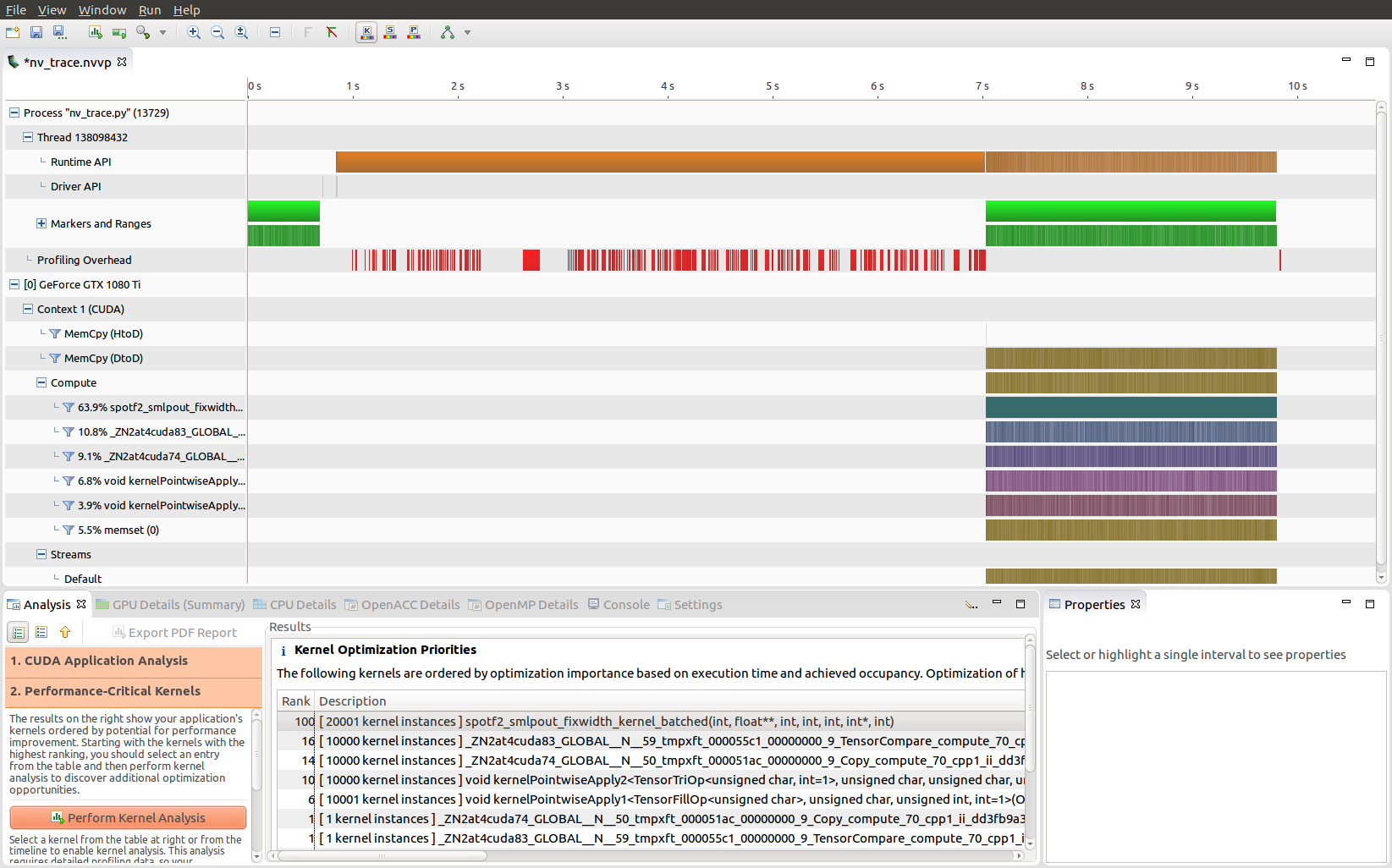Collapse the Thread 138098432 node
1392x868 pixels.
point(28,137)
